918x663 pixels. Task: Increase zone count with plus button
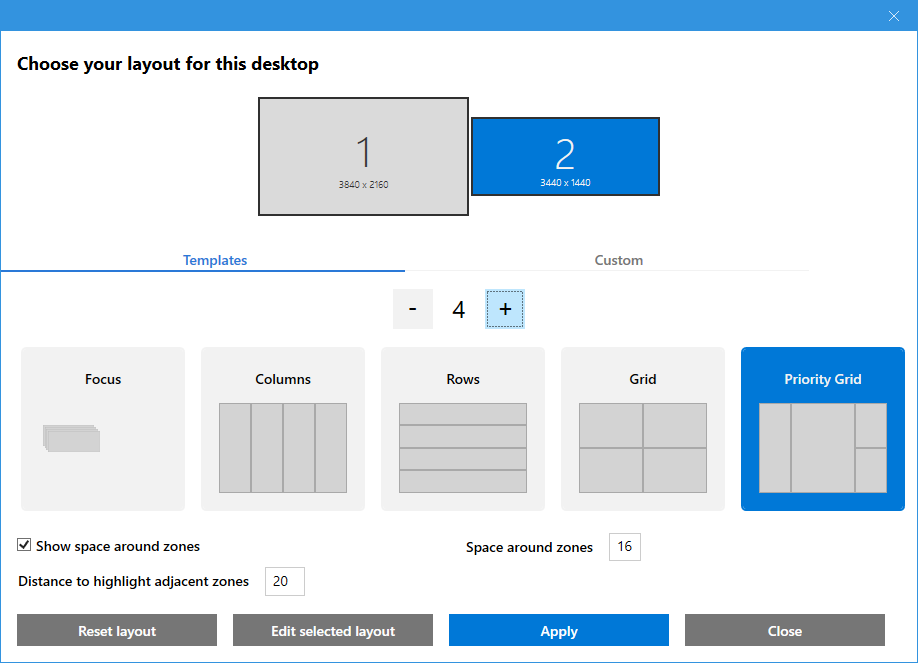505,309
